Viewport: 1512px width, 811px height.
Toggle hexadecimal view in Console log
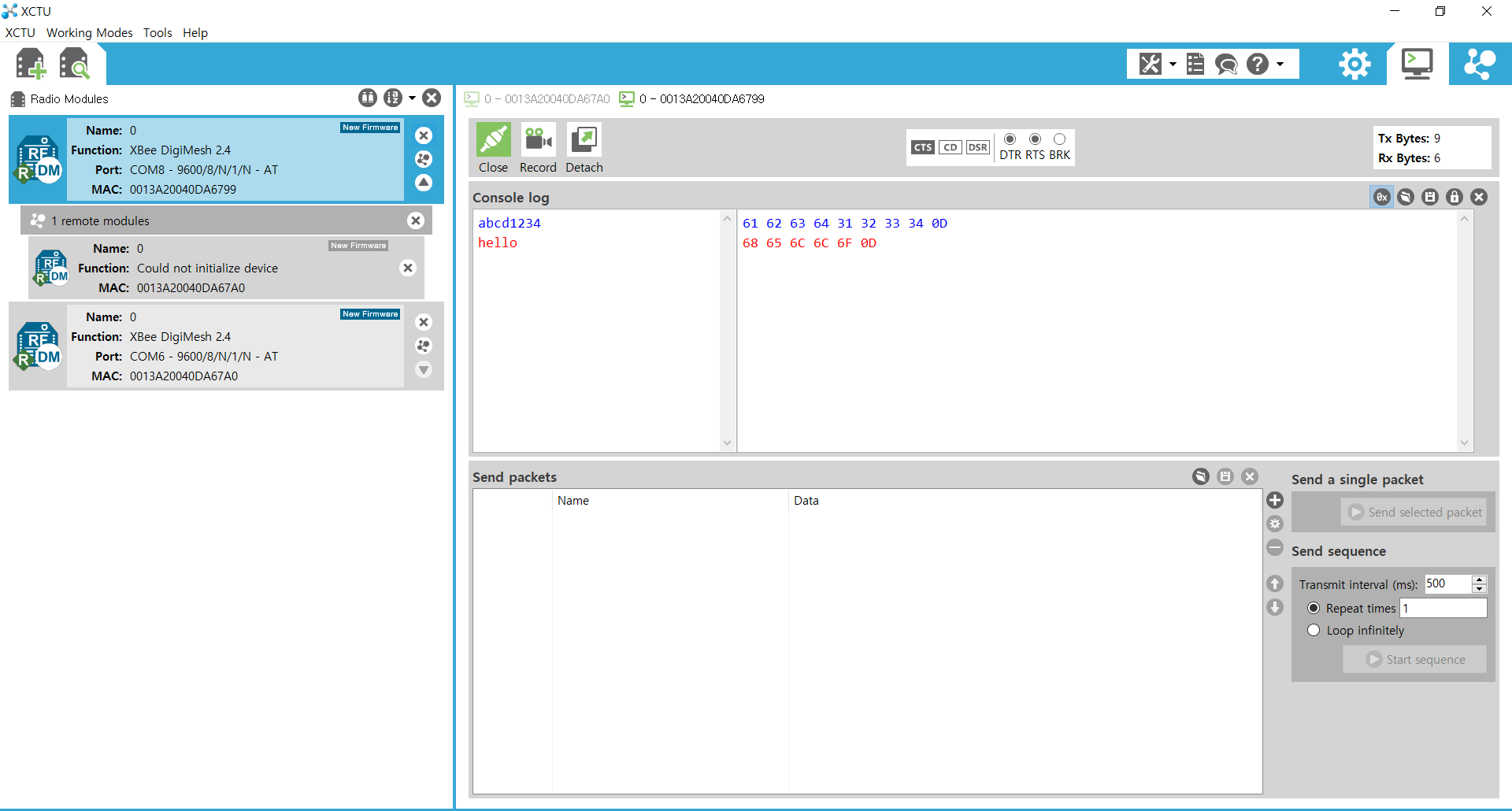tap(1381, 197)
